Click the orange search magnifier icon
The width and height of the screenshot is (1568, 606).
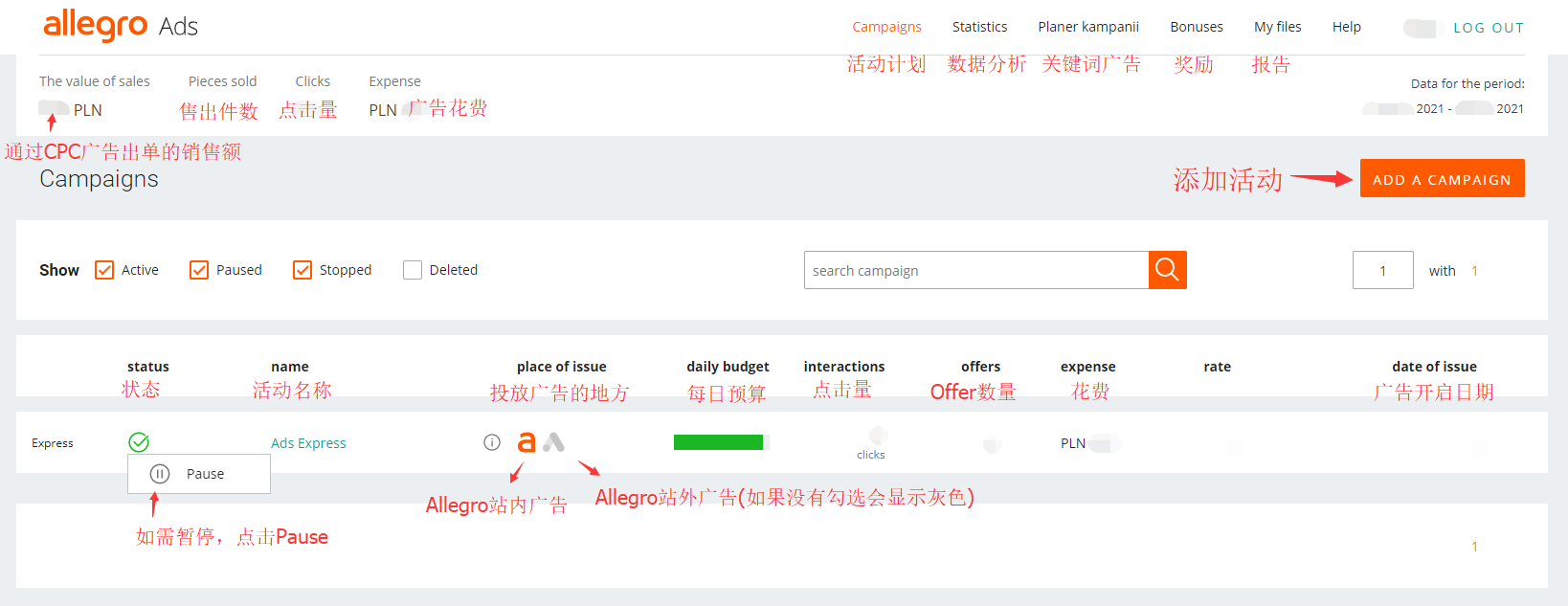[x=1168, y=270]
